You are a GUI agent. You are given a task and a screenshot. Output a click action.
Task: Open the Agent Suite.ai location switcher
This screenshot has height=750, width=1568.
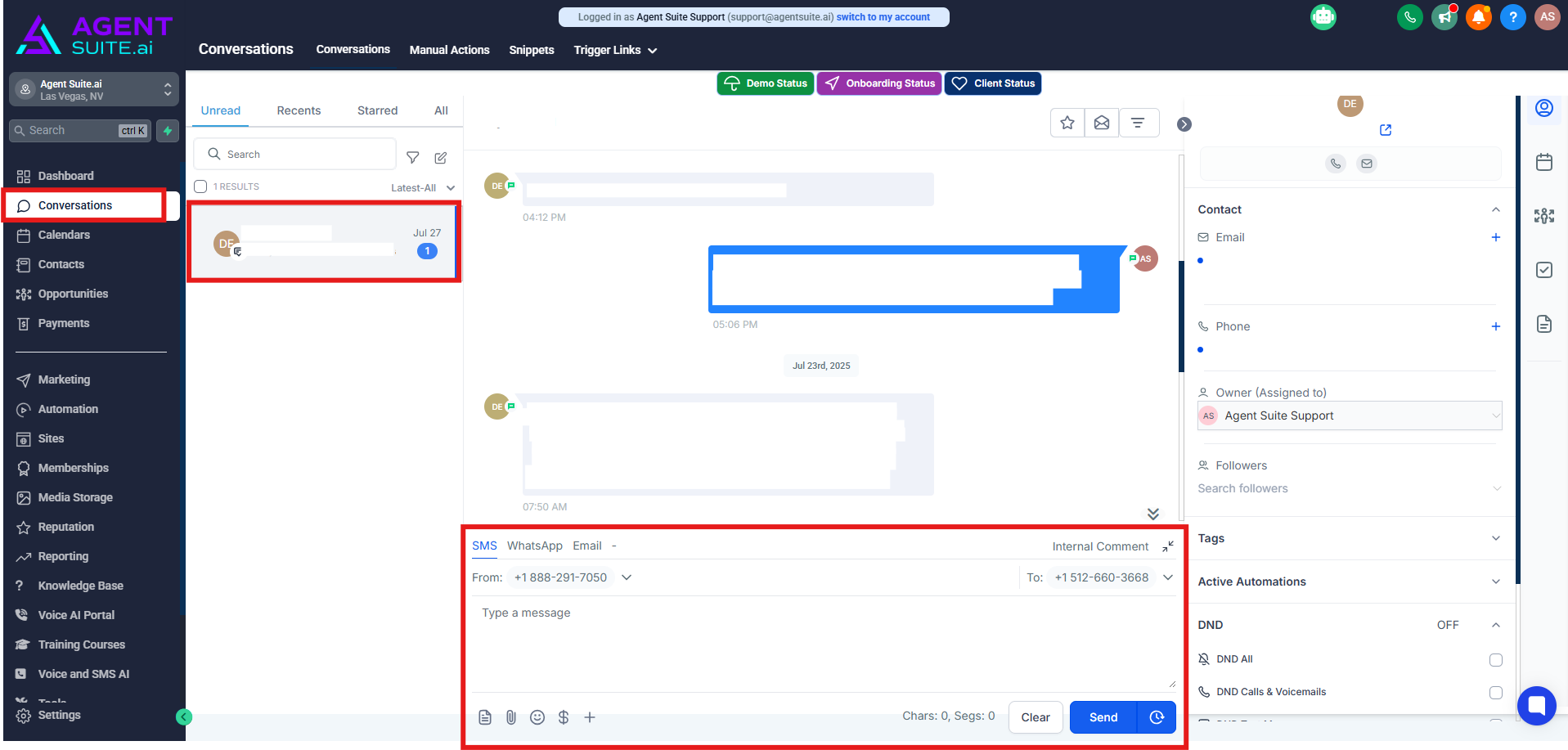(x=94, y=89)
